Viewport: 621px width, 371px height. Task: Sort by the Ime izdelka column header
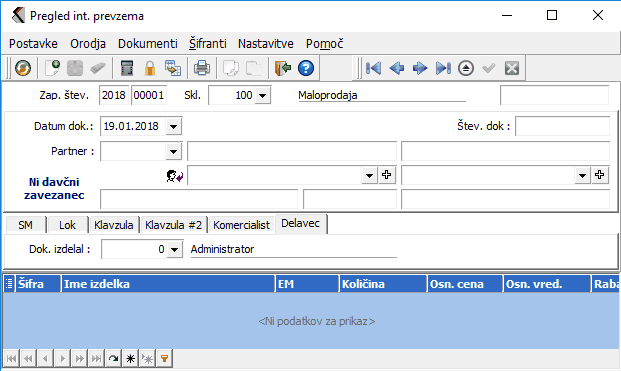pyautogui.click(x=168, y=284)
